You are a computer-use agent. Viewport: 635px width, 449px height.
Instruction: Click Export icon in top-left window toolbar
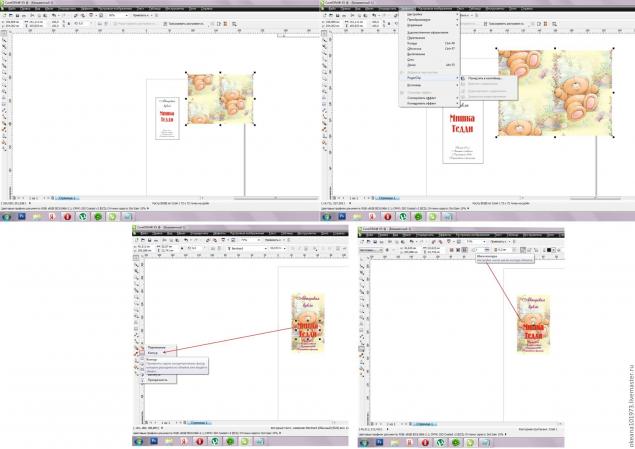[82, 15]
